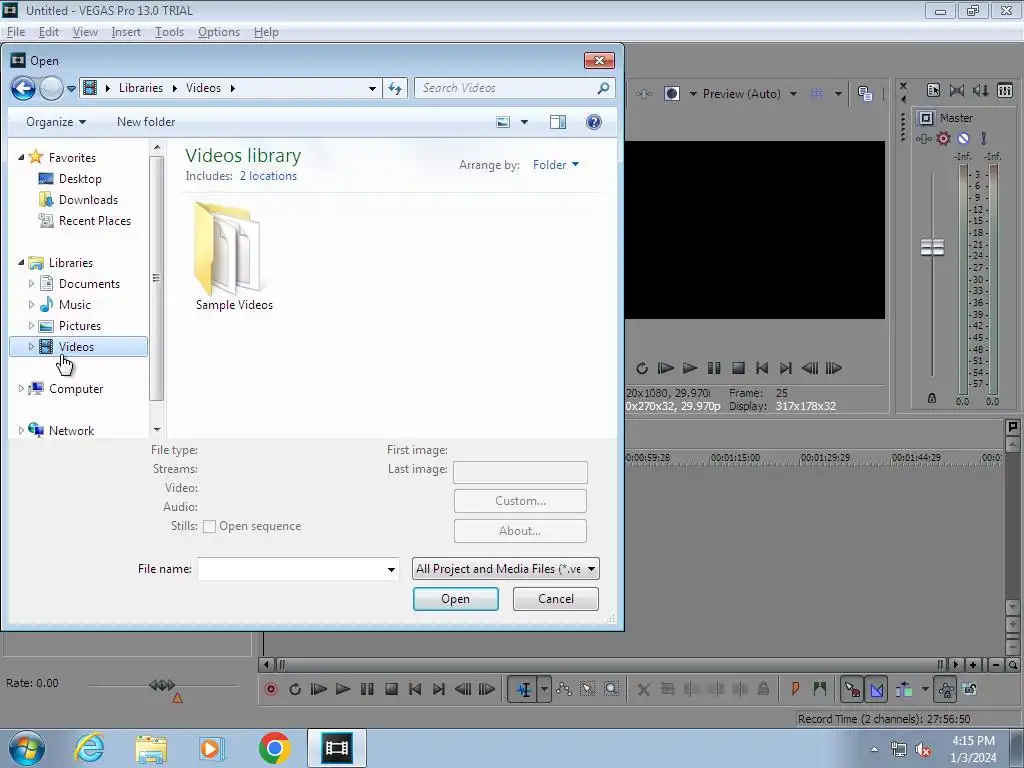Click the Downmix Output icon in the mixer

pos(957,90)
